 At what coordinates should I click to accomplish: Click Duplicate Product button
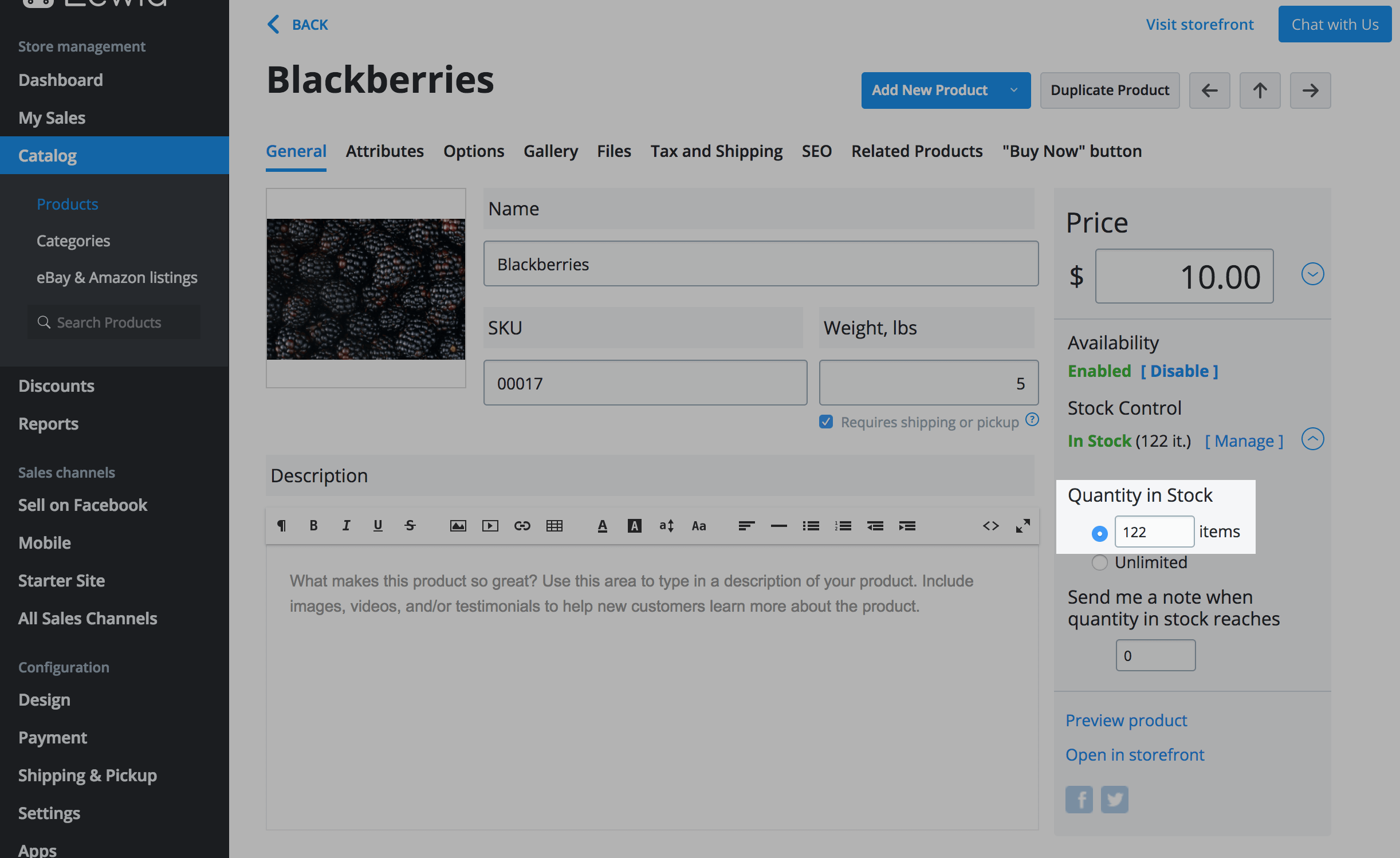(x=1110, y=90)
